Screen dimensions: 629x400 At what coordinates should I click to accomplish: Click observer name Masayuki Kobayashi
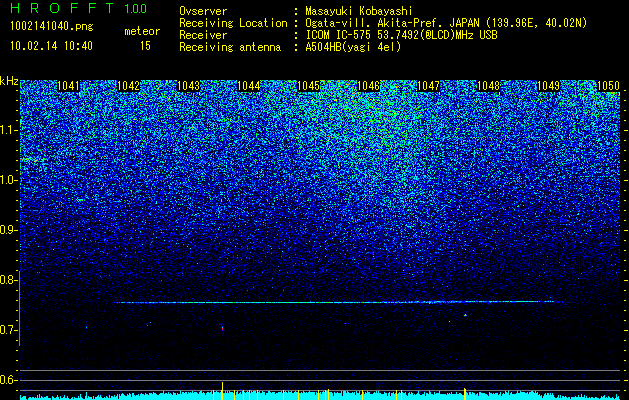pos(359,11)
